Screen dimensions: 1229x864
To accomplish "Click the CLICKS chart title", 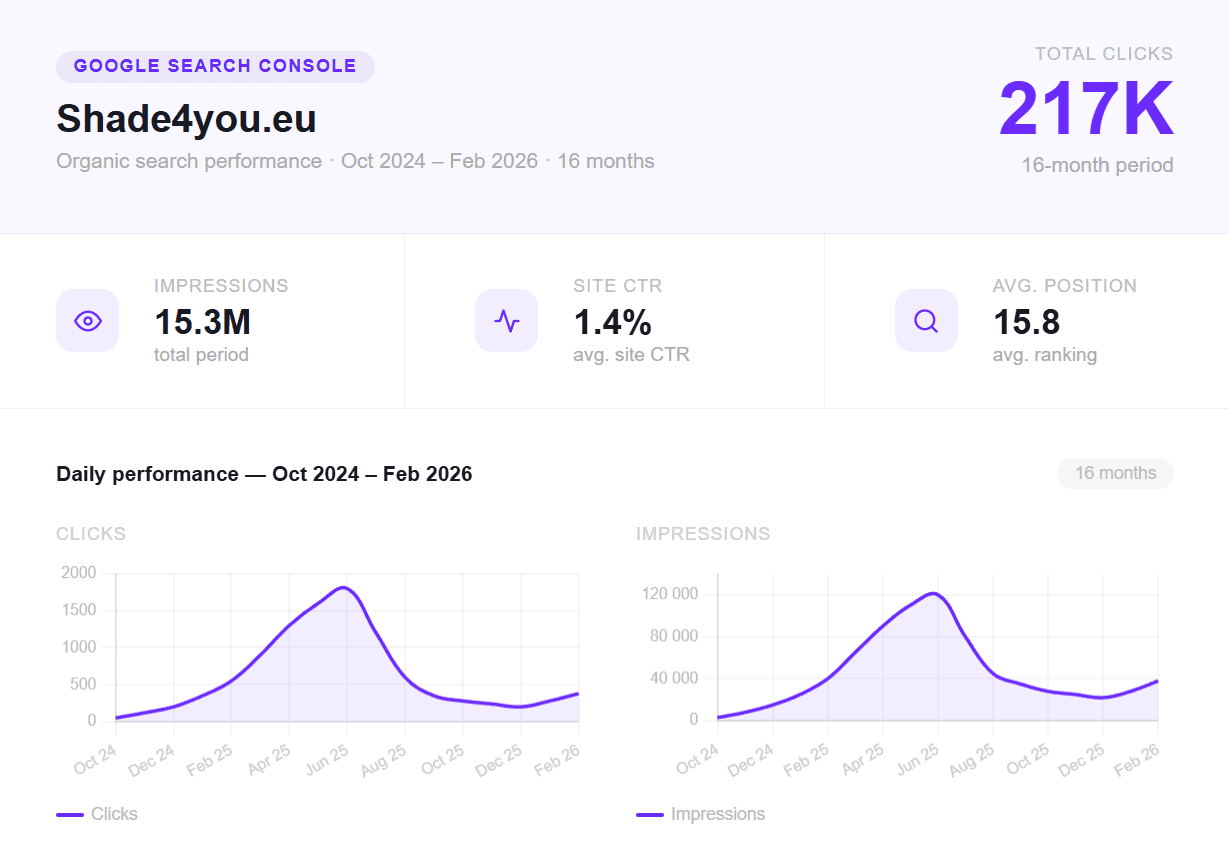I will coord(91,534).
